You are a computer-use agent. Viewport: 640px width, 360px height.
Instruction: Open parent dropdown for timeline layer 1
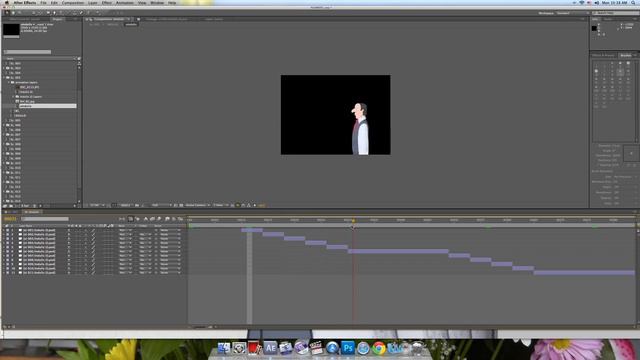(170, 231)
